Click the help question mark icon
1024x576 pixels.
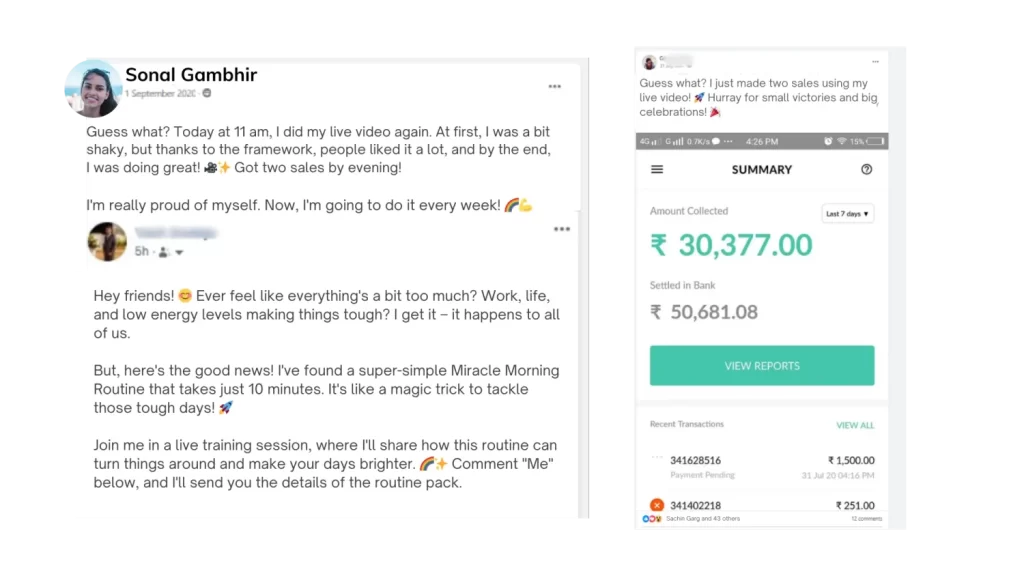(x=866, y=169)
